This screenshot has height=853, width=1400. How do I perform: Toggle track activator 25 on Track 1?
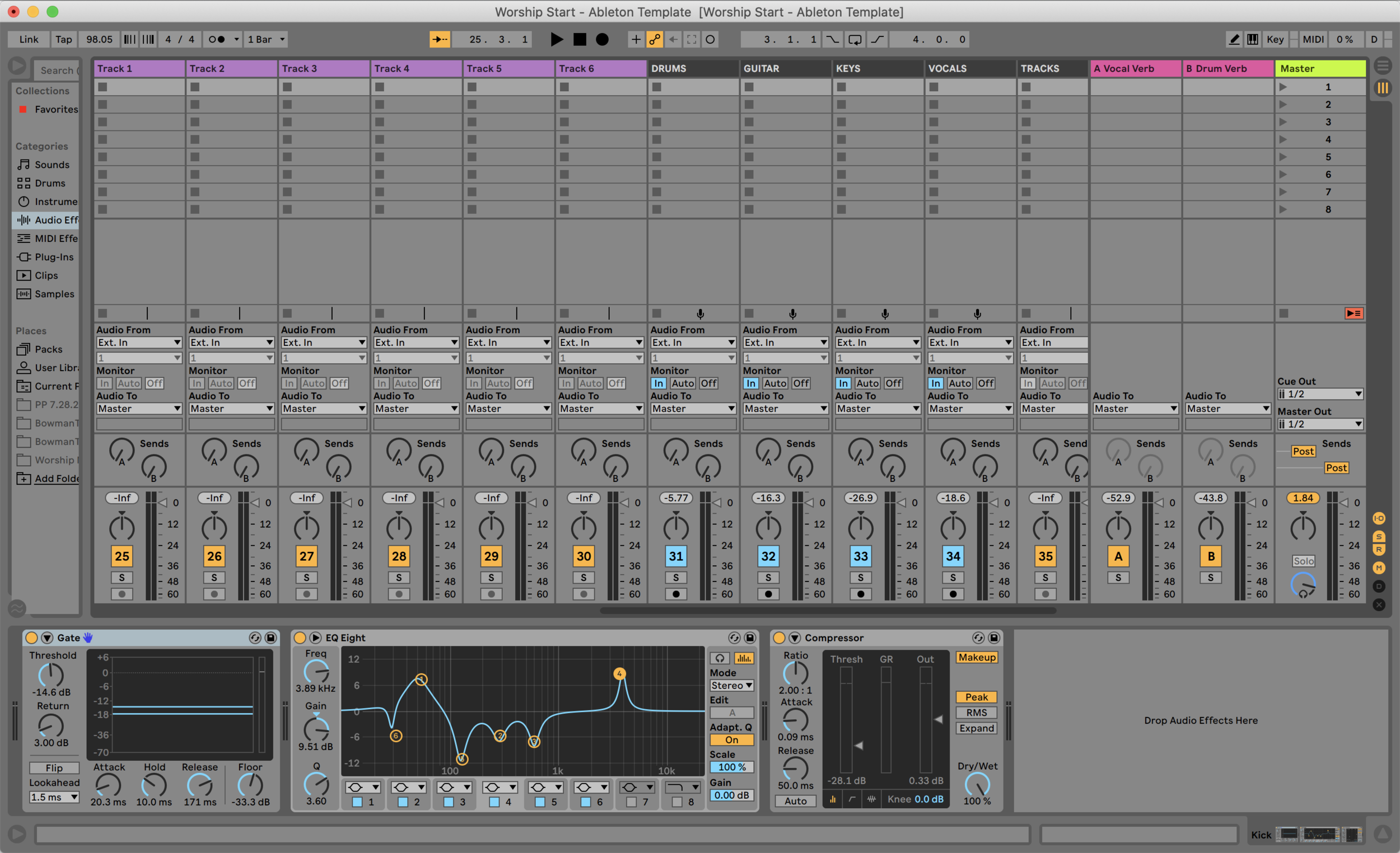pos(122,556)
